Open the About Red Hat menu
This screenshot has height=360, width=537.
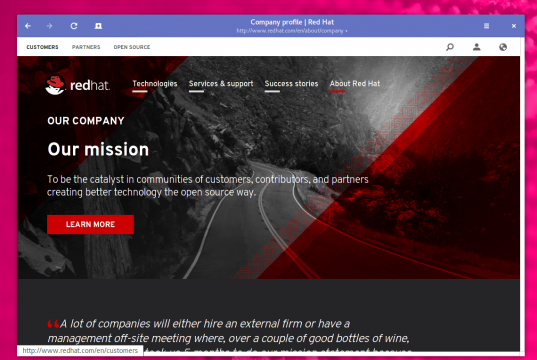(355, 84)
